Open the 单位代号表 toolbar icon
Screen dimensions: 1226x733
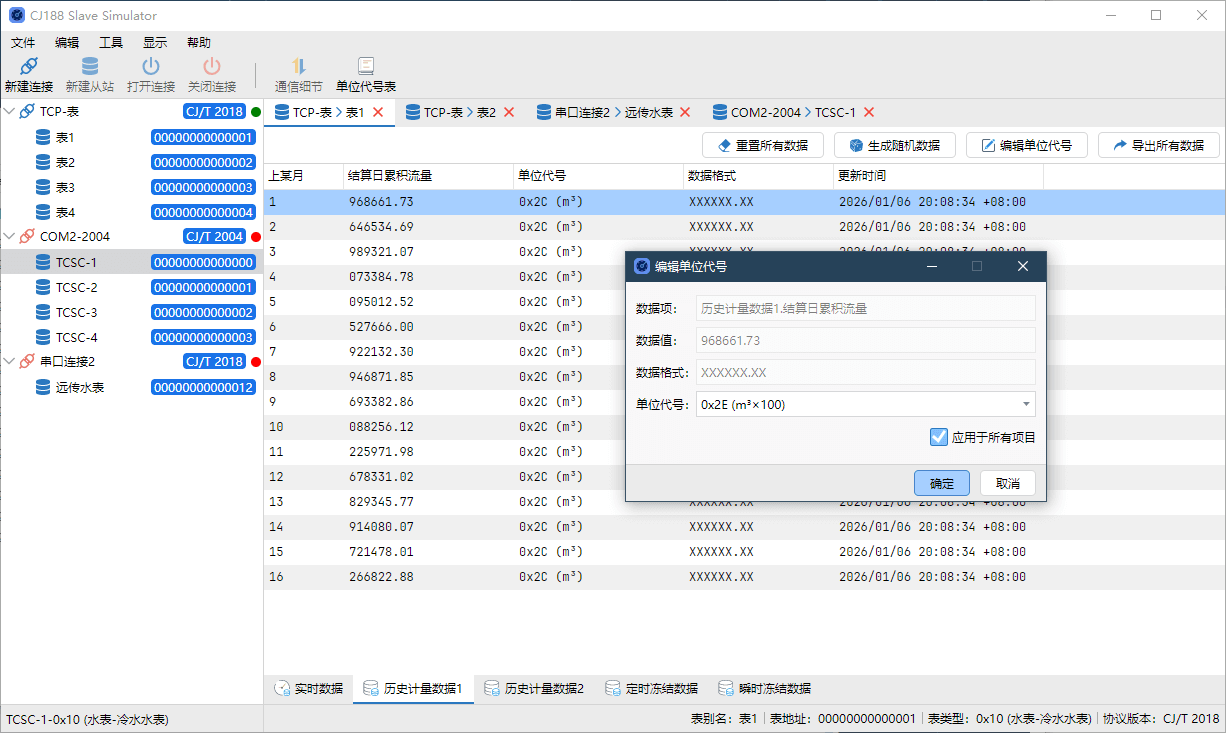point(366,67)
